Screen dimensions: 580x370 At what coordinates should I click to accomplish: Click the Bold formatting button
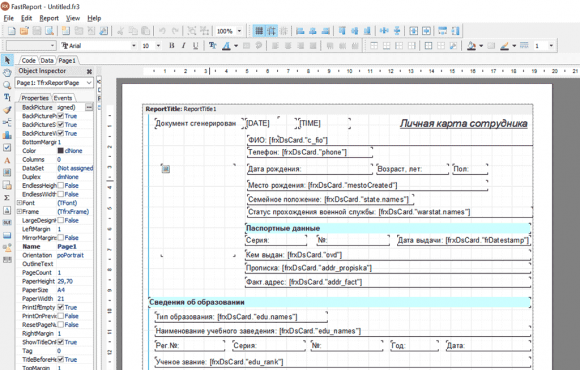click(x=172, y=46)
